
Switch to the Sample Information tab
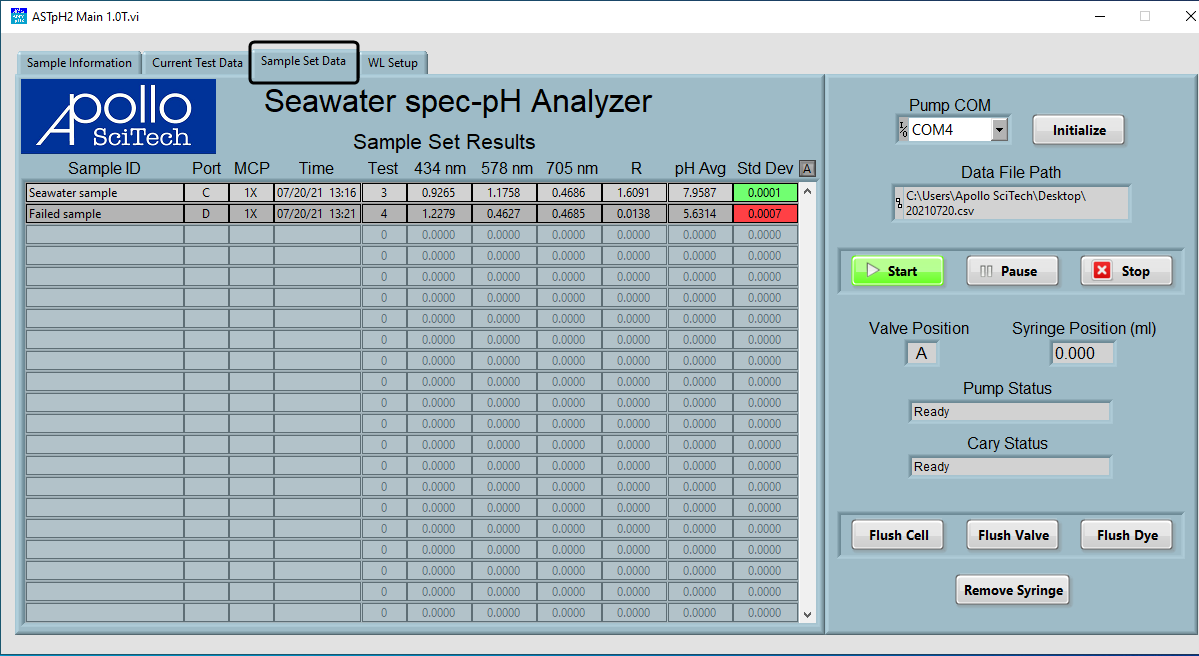(79, 63)
